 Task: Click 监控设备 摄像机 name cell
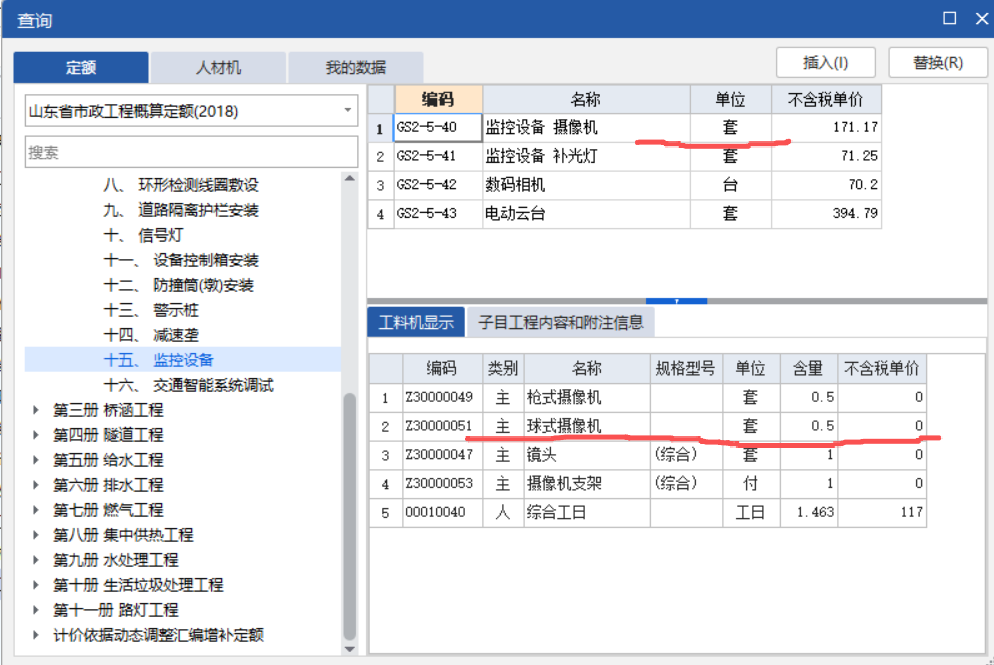(586, 127)
